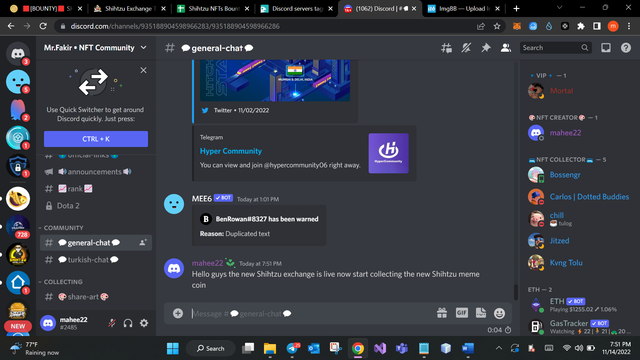Screen dimensions: 640x360
Task: Click the Search box in Discord header
Action: click(555, 48)
